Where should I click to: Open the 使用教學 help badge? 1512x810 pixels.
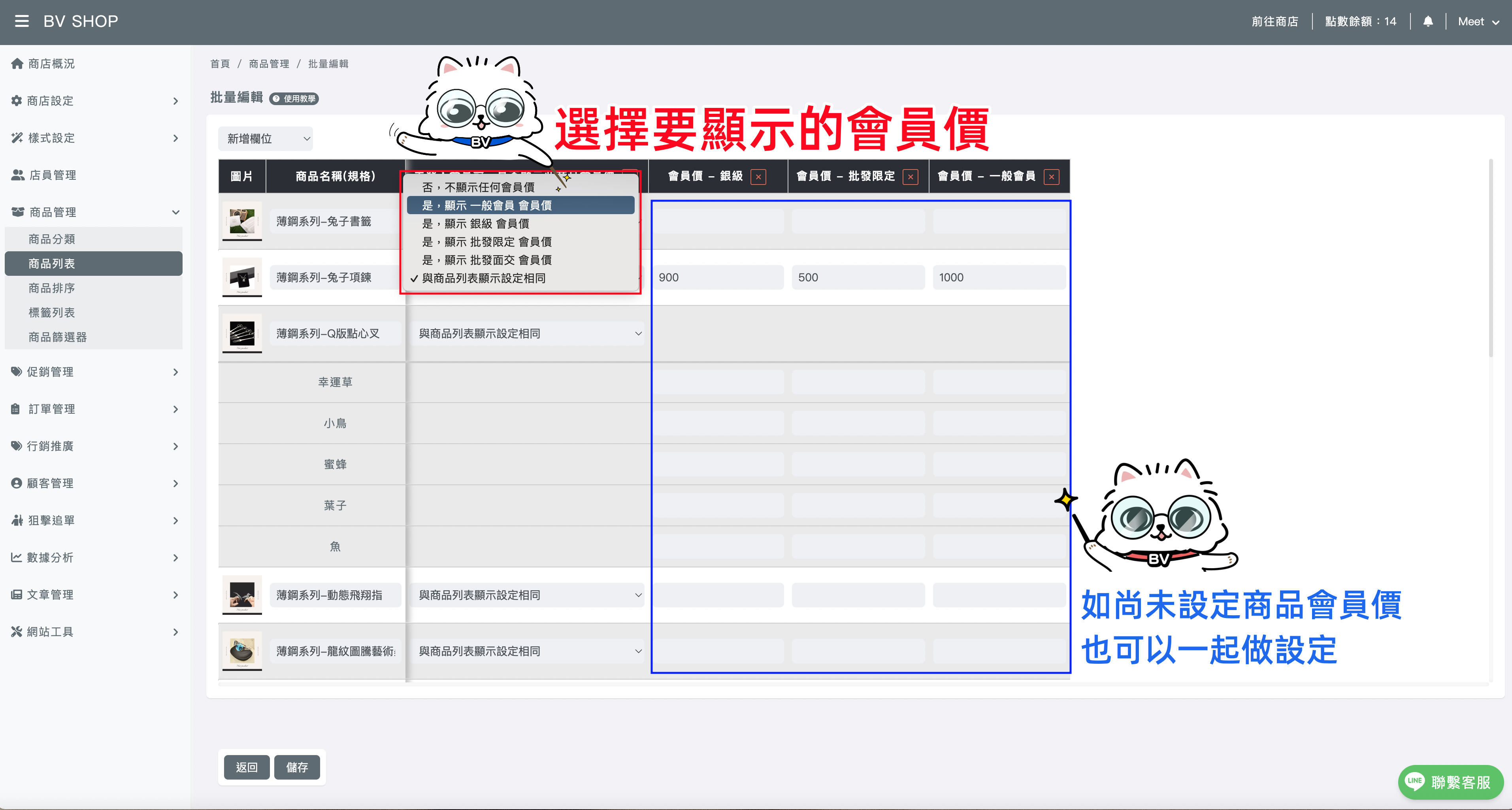point(294,99)
